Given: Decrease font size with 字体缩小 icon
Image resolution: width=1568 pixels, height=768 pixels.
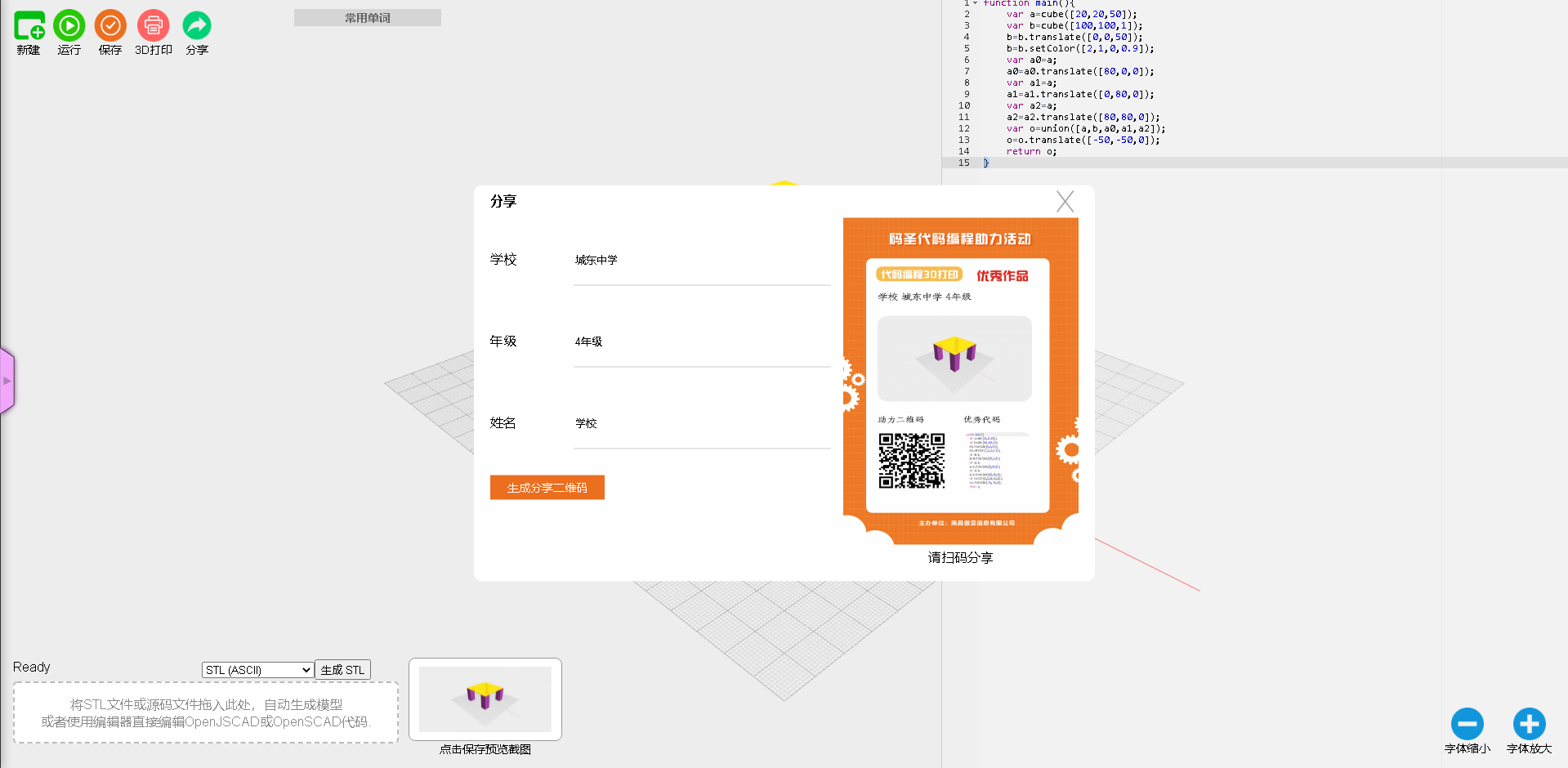Looking at the screenshot, I should 1467,724.
